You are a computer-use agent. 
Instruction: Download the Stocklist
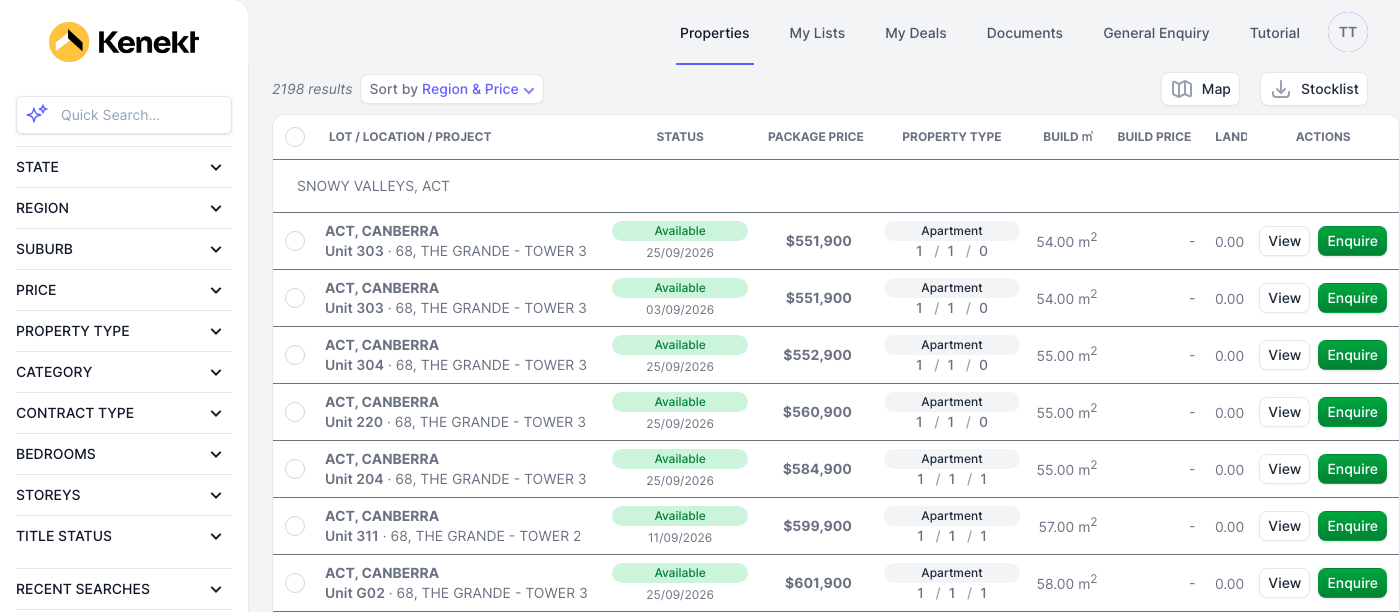(x=1315, y=89)
